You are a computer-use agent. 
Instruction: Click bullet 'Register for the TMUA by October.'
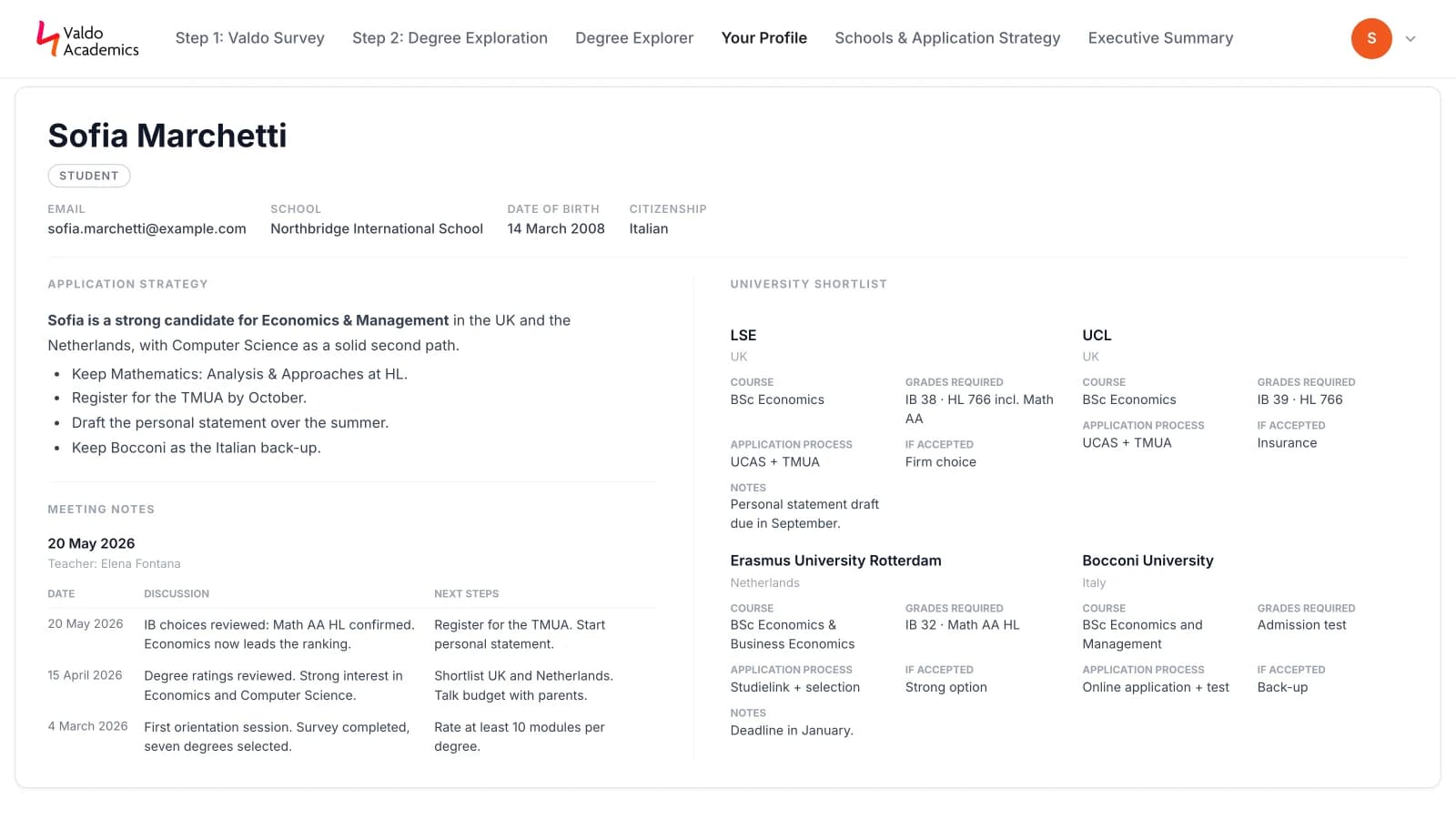(x=189, y=398)
